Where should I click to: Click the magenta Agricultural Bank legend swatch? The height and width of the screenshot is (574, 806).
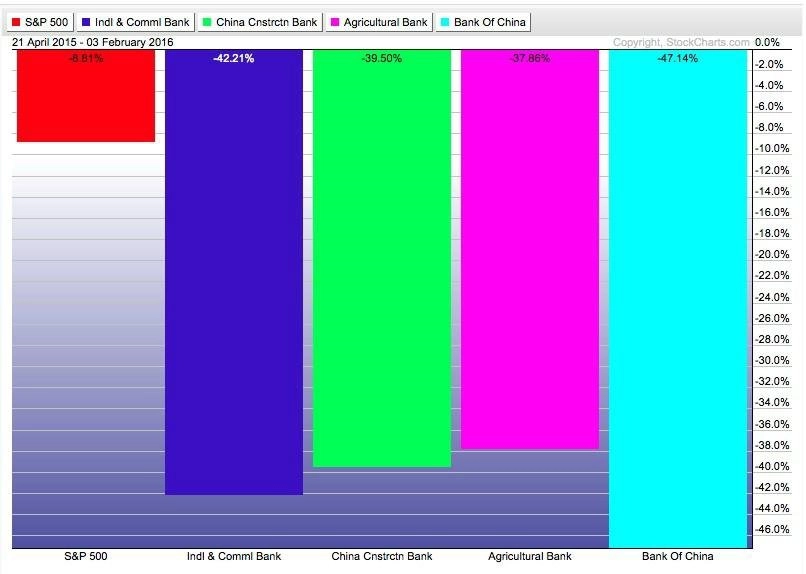click(x=335, y=22)
